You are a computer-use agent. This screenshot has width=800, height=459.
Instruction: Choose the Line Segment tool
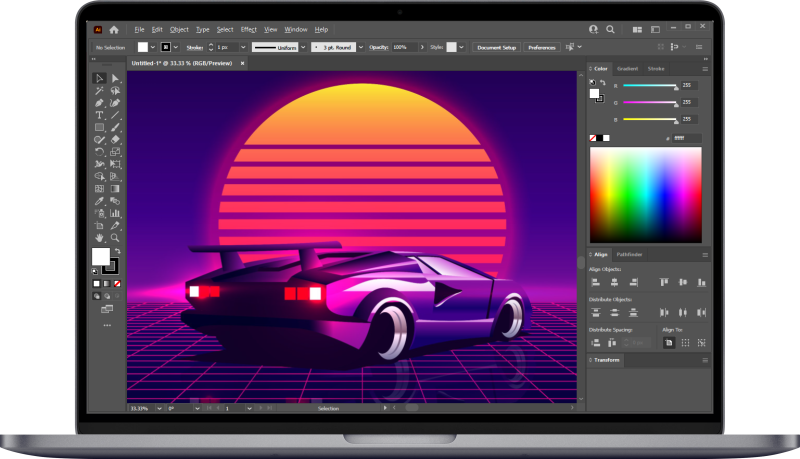(115, 115)
